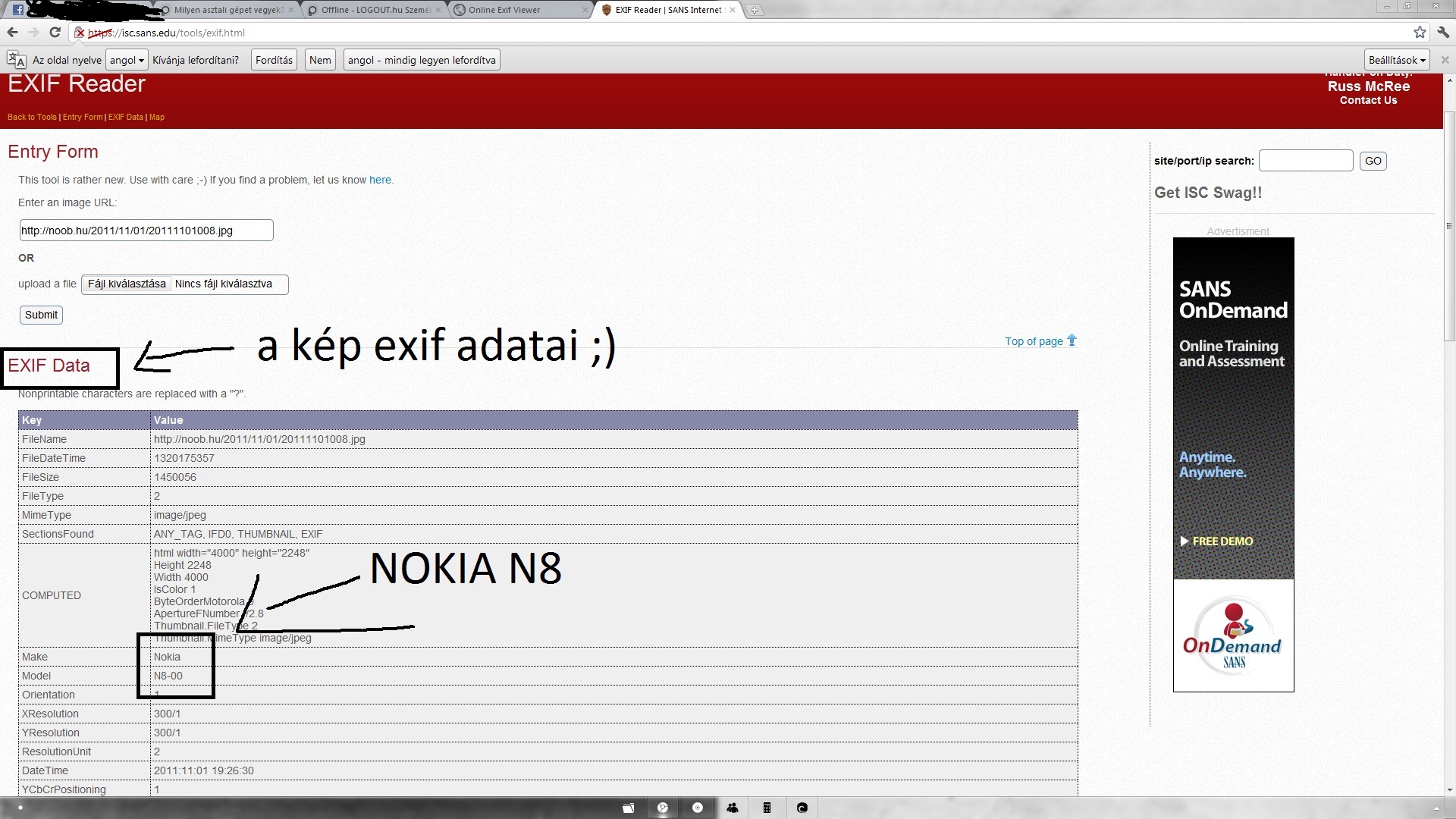Reload the page with the refresh icon
The width and height of the screenshot is (1456, 819).
point(55,33)
